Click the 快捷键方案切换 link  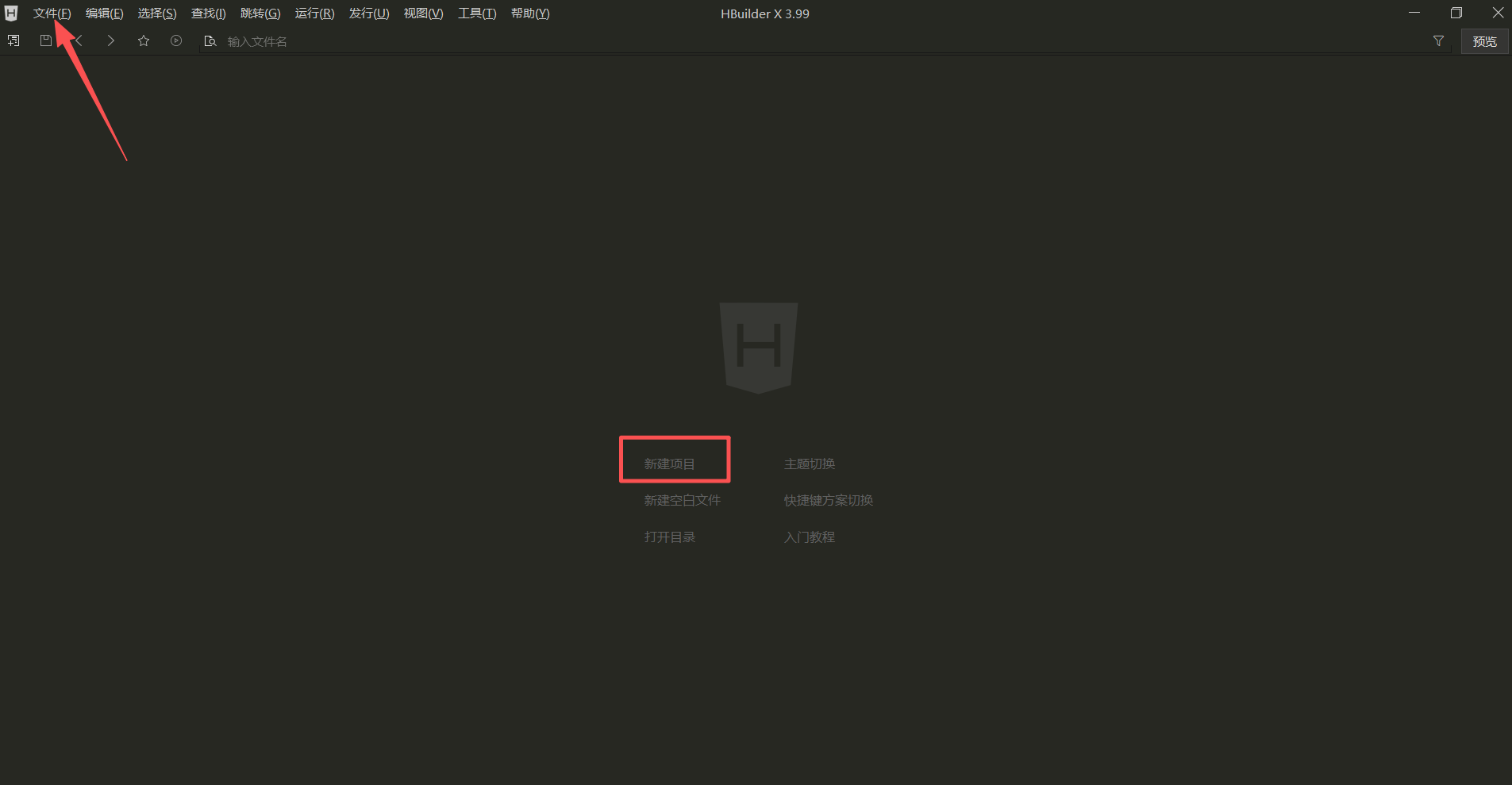tap(829, 500)
